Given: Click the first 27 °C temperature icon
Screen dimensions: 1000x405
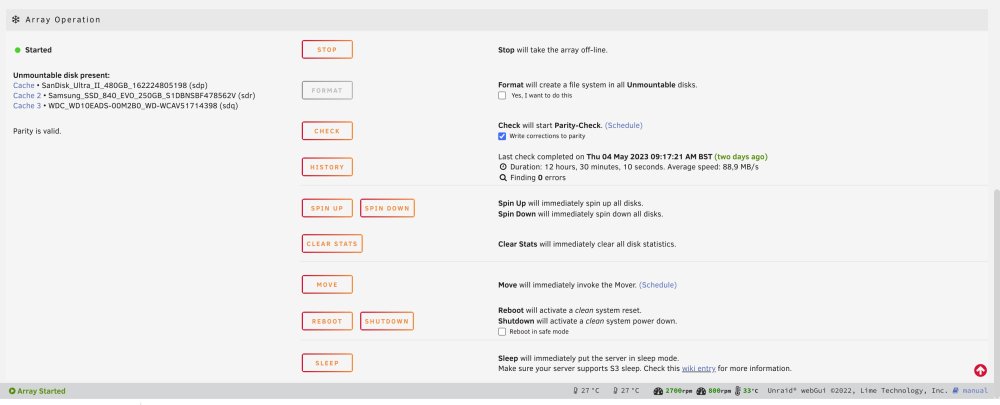Looking at the screenshot, I should click(575, 391).
